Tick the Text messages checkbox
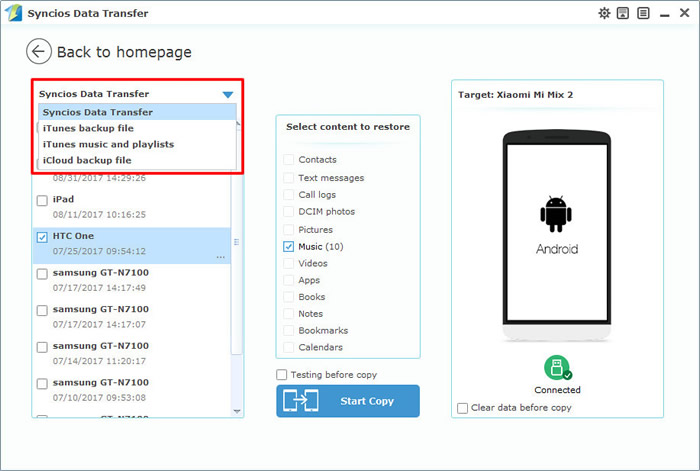 [288, 178]
